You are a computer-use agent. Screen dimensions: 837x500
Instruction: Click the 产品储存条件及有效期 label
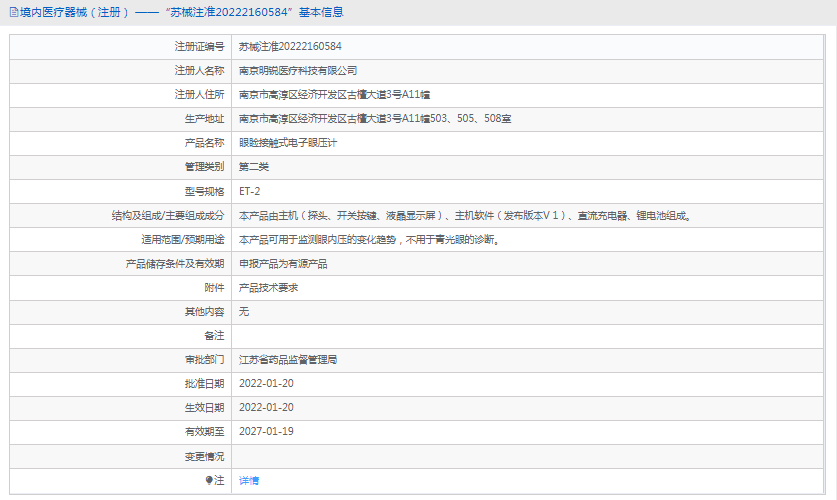pyautogui.click(x=175, y=264)
